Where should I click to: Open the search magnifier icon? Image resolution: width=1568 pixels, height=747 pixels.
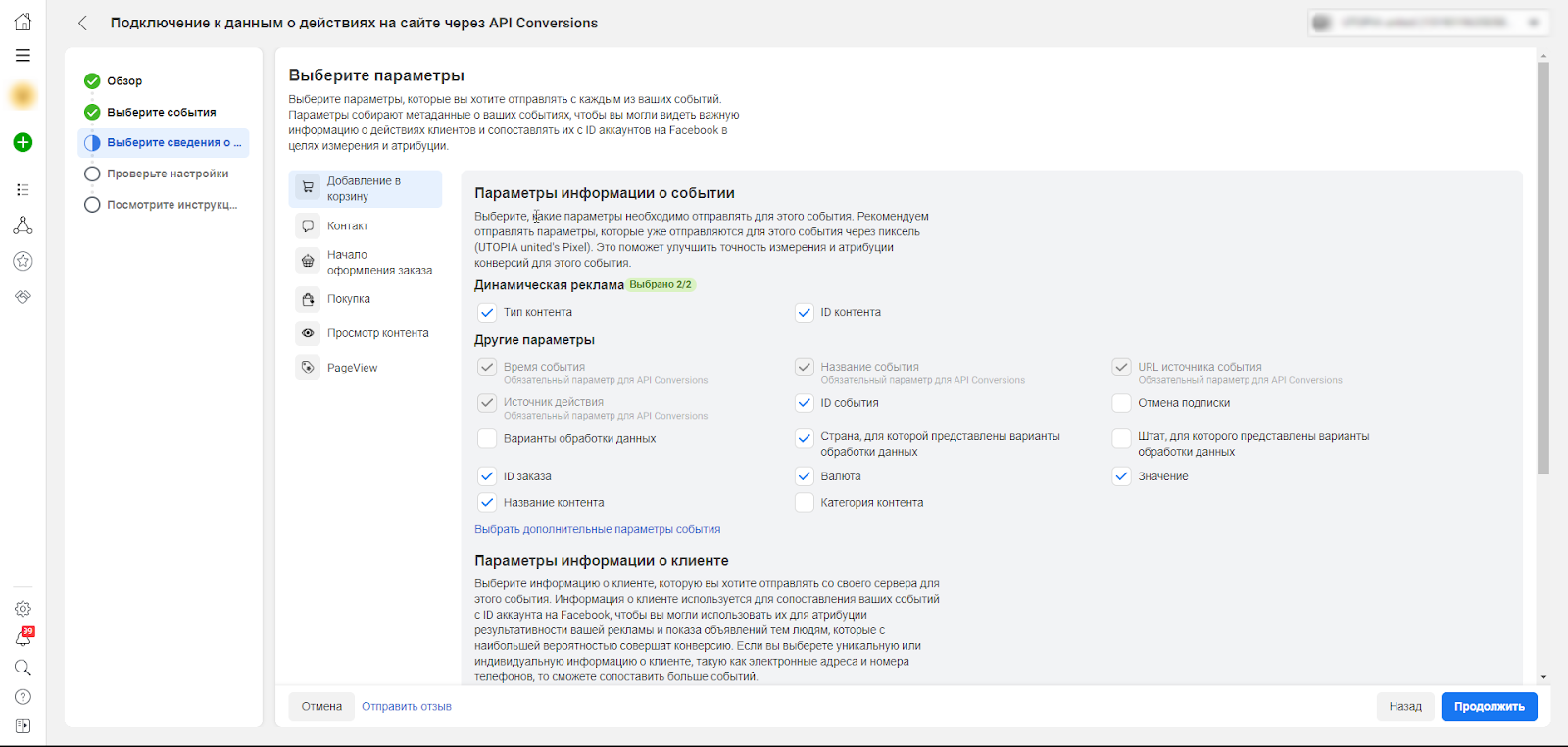point(23,668)
